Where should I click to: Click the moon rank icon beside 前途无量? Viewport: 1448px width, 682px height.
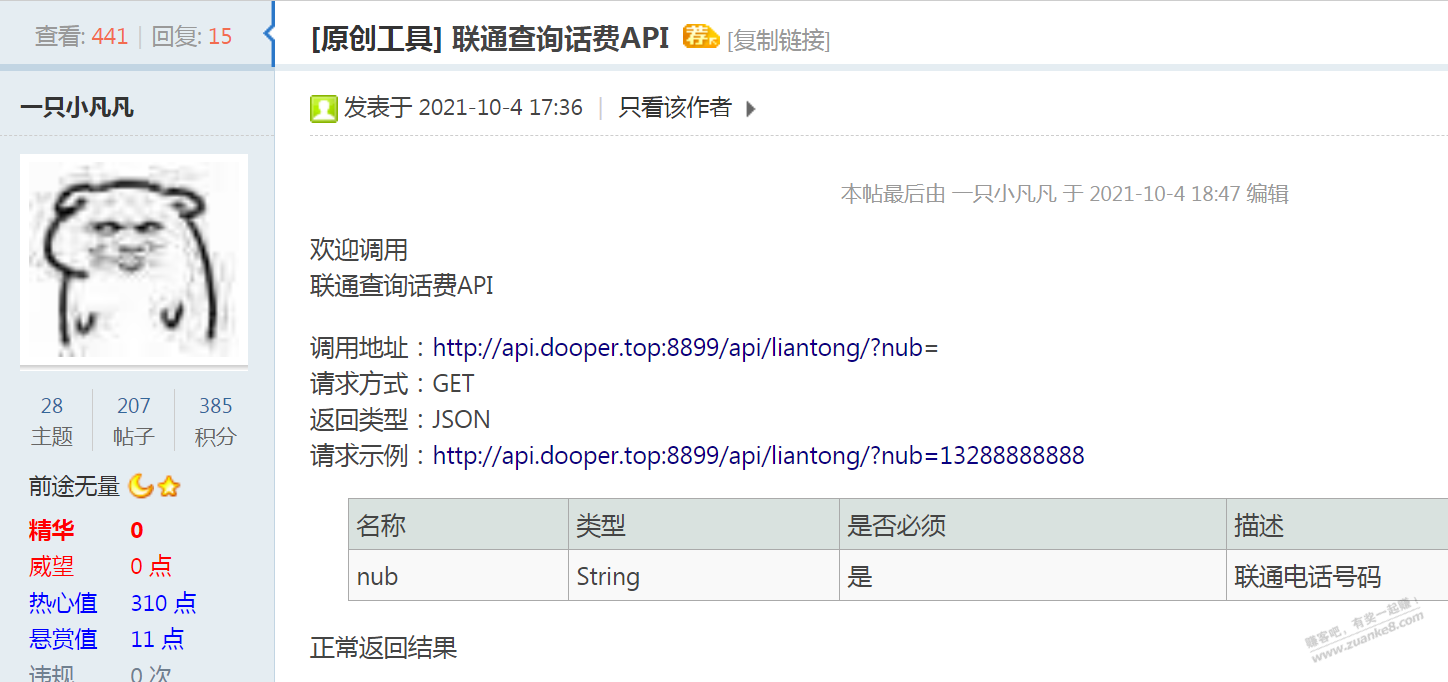[x=140, y=487]
